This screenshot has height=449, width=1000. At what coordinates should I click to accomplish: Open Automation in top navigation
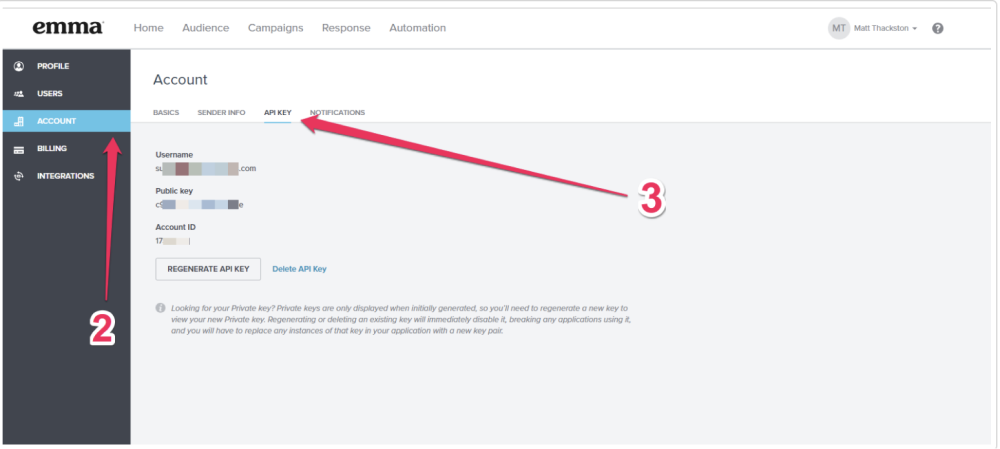click(x=417, y=28)
